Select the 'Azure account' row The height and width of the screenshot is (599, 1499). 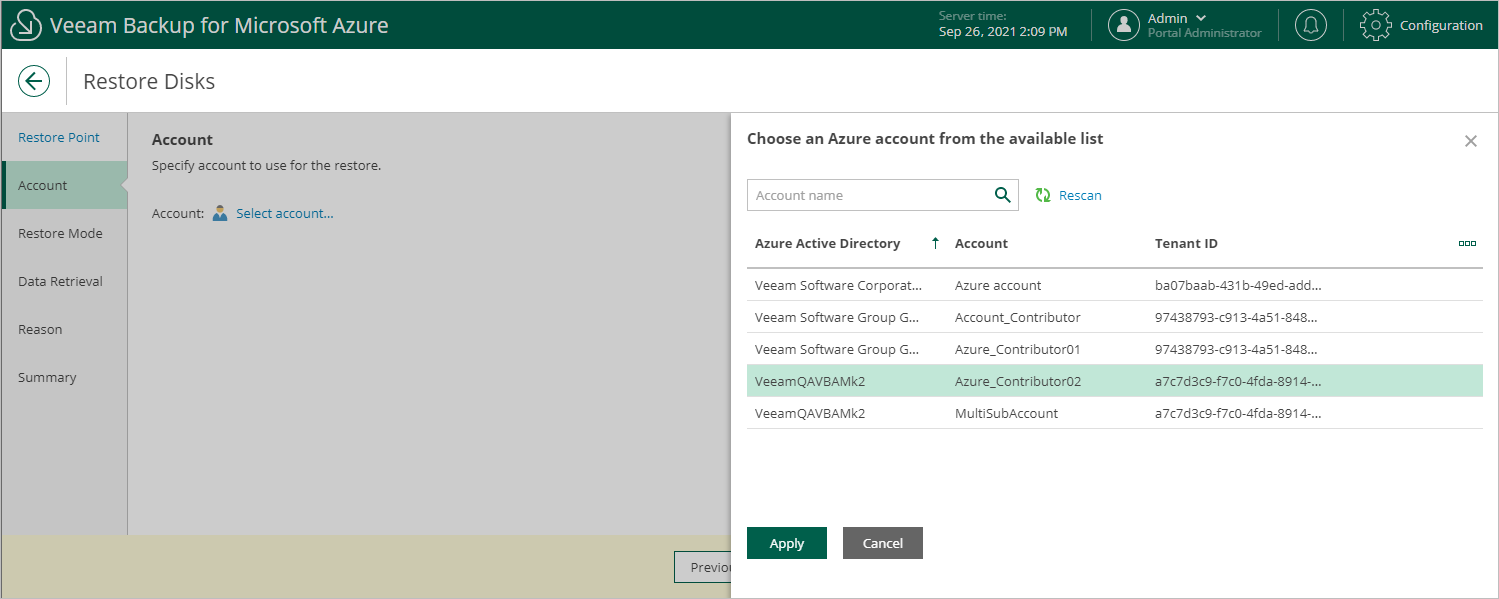pos(1115,285)
